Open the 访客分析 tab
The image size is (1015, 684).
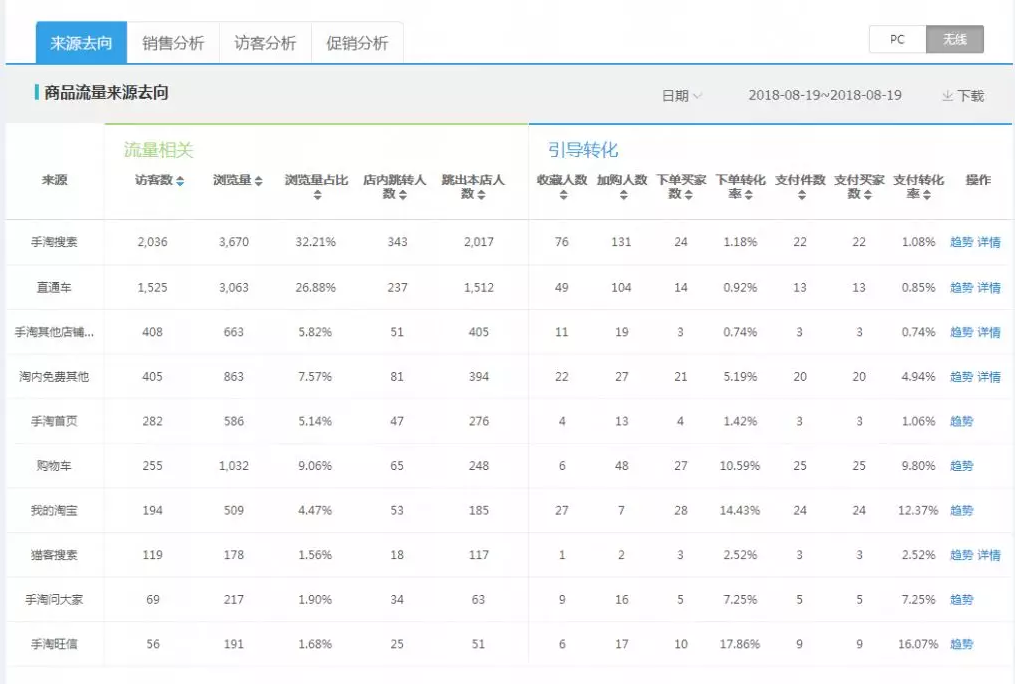(265, 43)
